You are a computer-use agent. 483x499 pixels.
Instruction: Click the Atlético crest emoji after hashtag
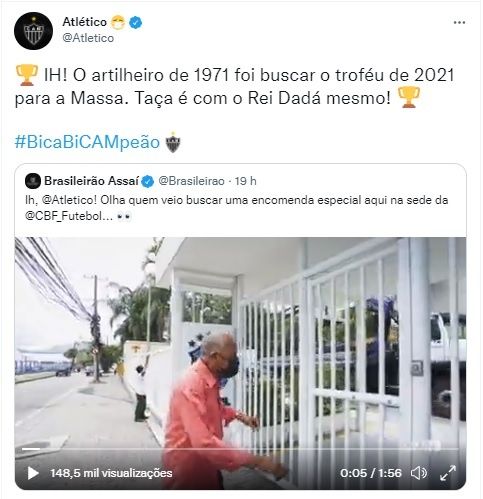[x=173, y=143]
